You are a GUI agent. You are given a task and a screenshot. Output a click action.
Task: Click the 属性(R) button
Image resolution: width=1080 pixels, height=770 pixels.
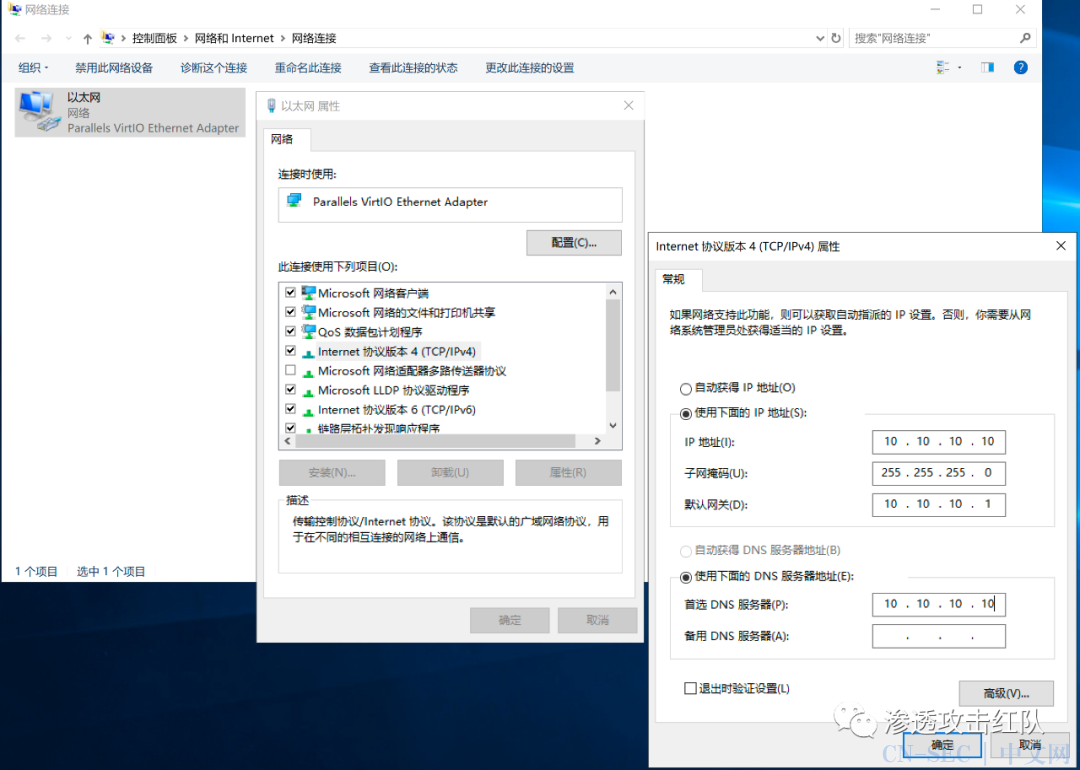tap(568, 472)
